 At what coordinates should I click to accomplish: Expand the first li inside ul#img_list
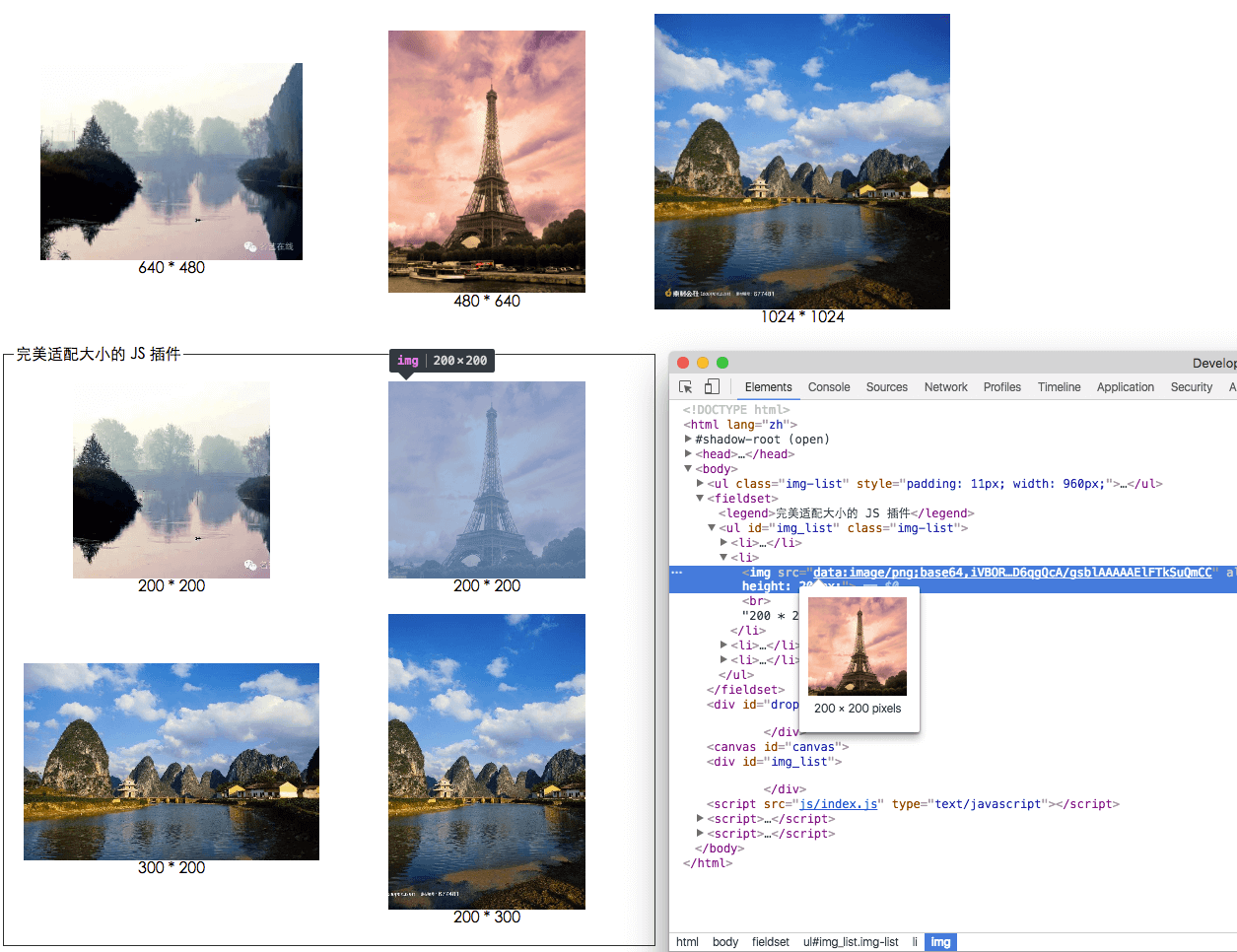(722, 542)
